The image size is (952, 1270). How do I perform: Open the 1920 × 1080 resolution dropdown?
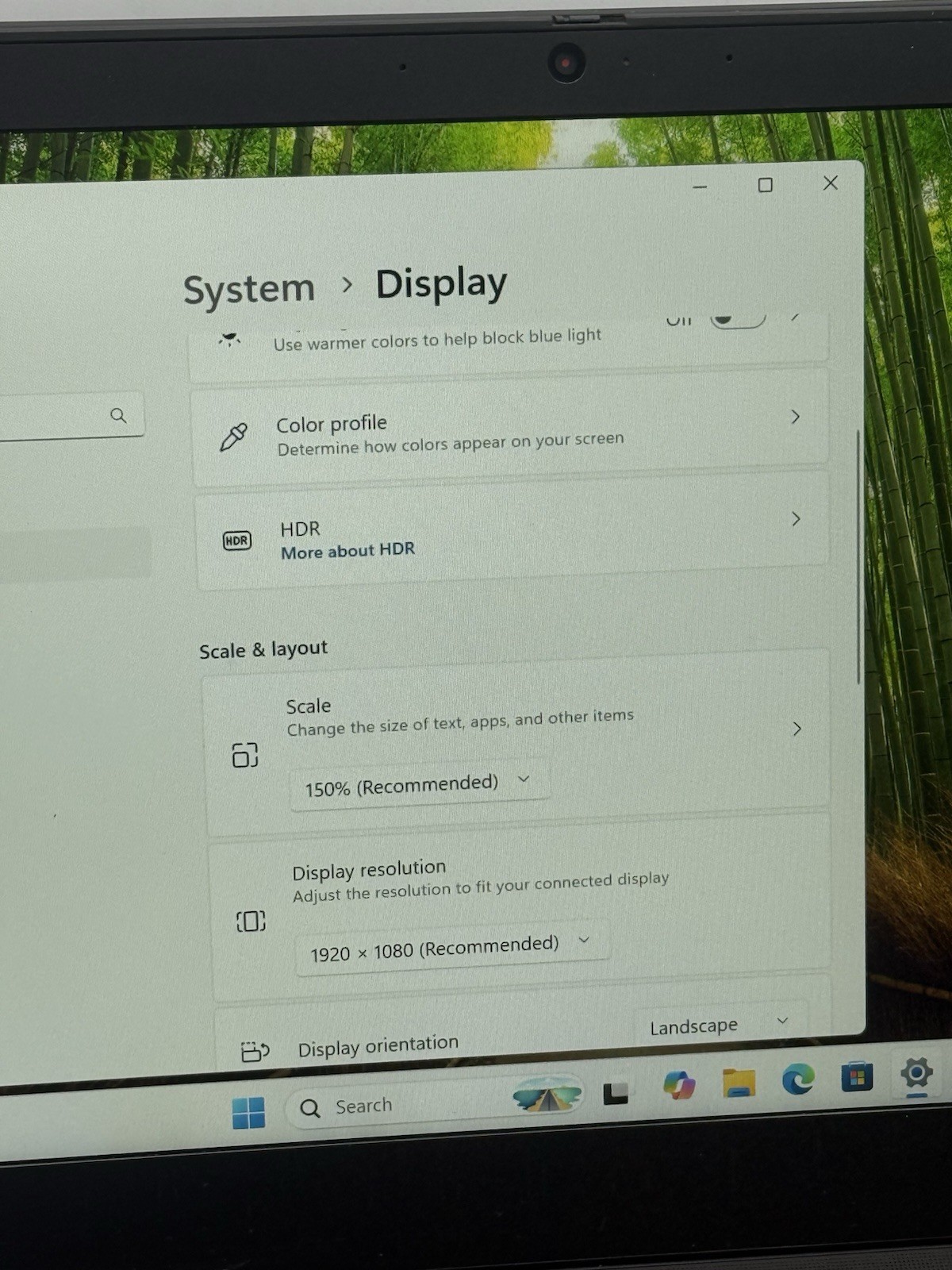(451, 949)
